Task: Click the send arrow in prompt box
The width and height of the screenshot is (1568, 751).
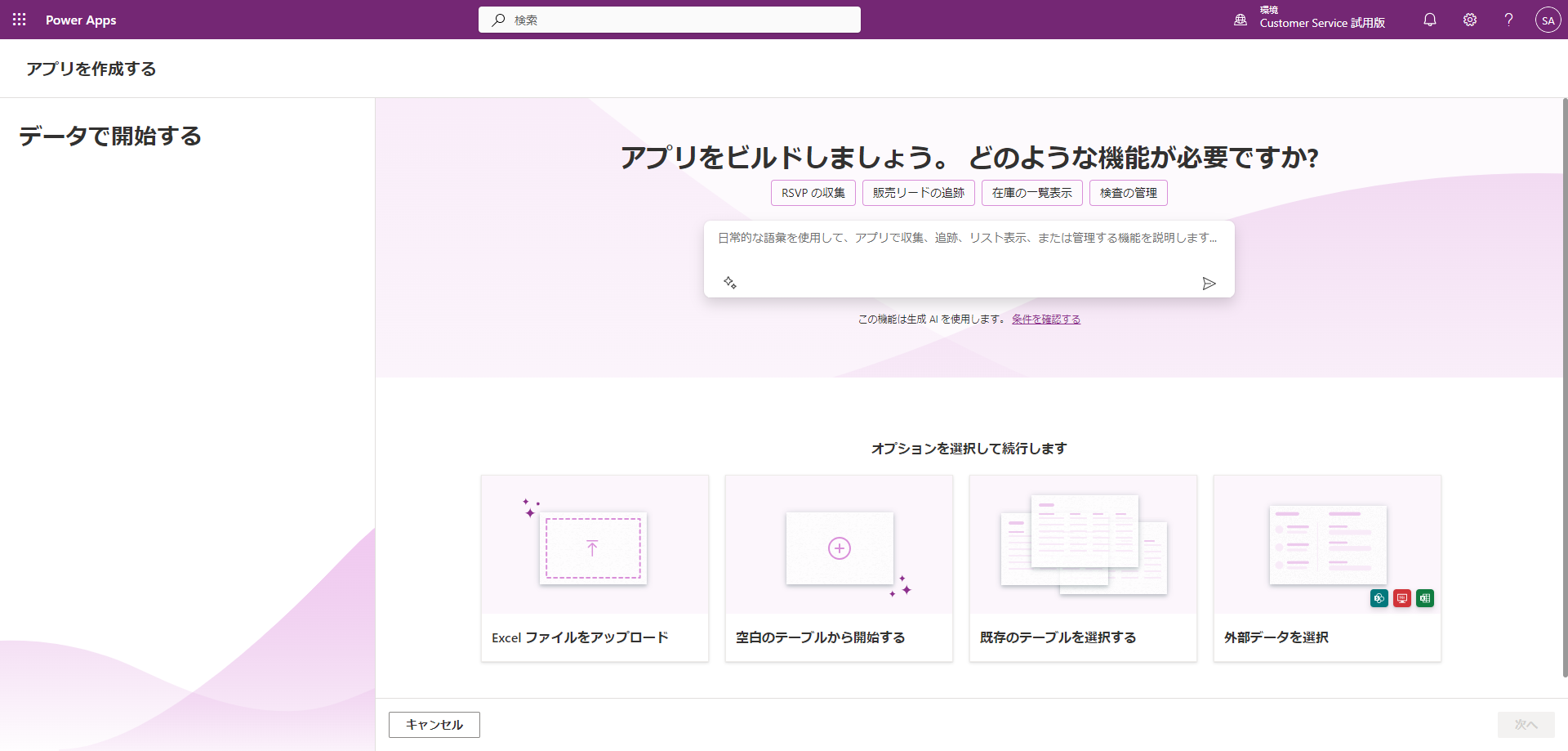Action: [x=1209, y=284]
